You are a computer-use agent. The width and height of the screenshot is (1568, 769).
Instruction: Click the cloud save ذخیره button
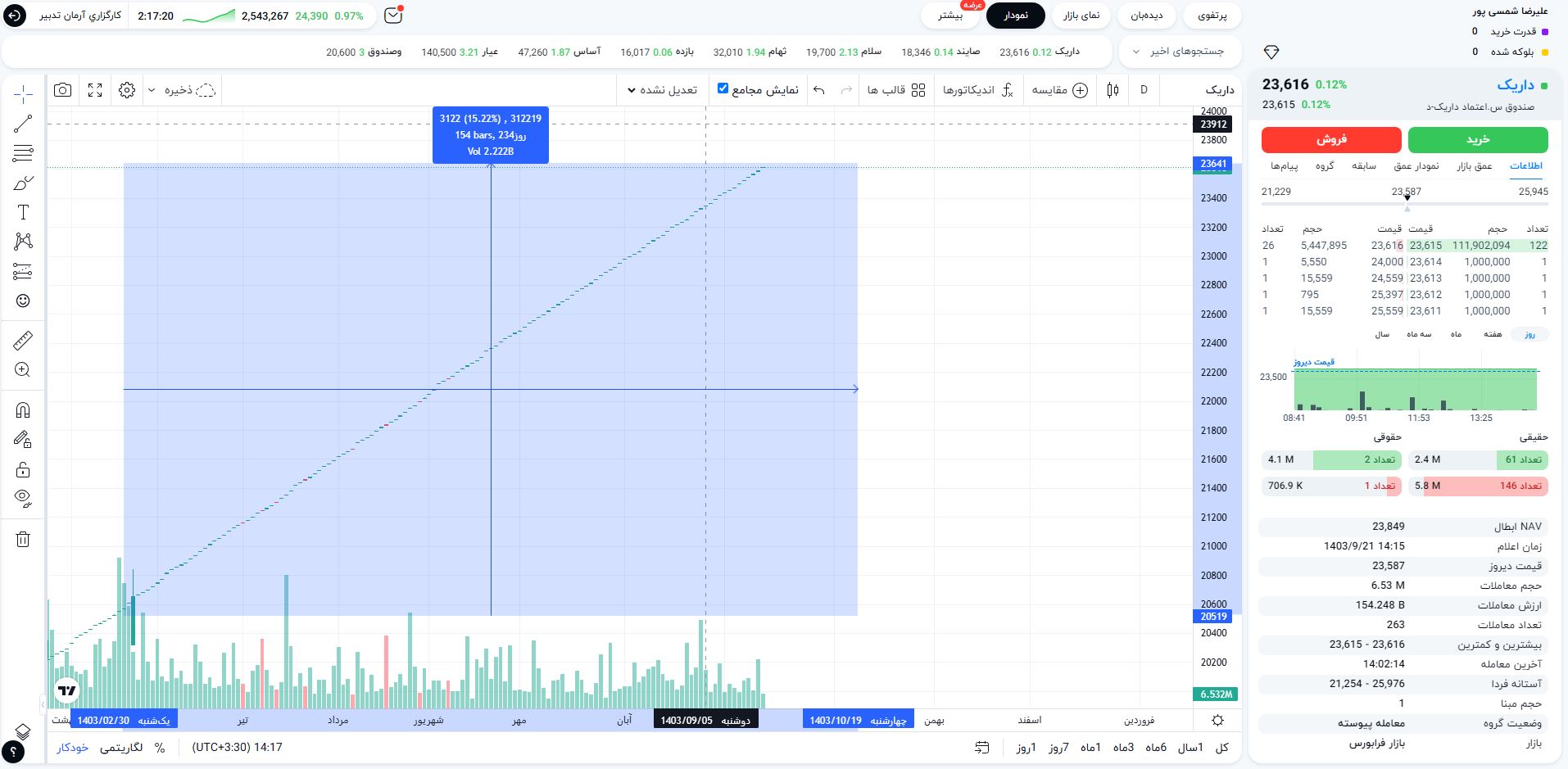(190, 90)
